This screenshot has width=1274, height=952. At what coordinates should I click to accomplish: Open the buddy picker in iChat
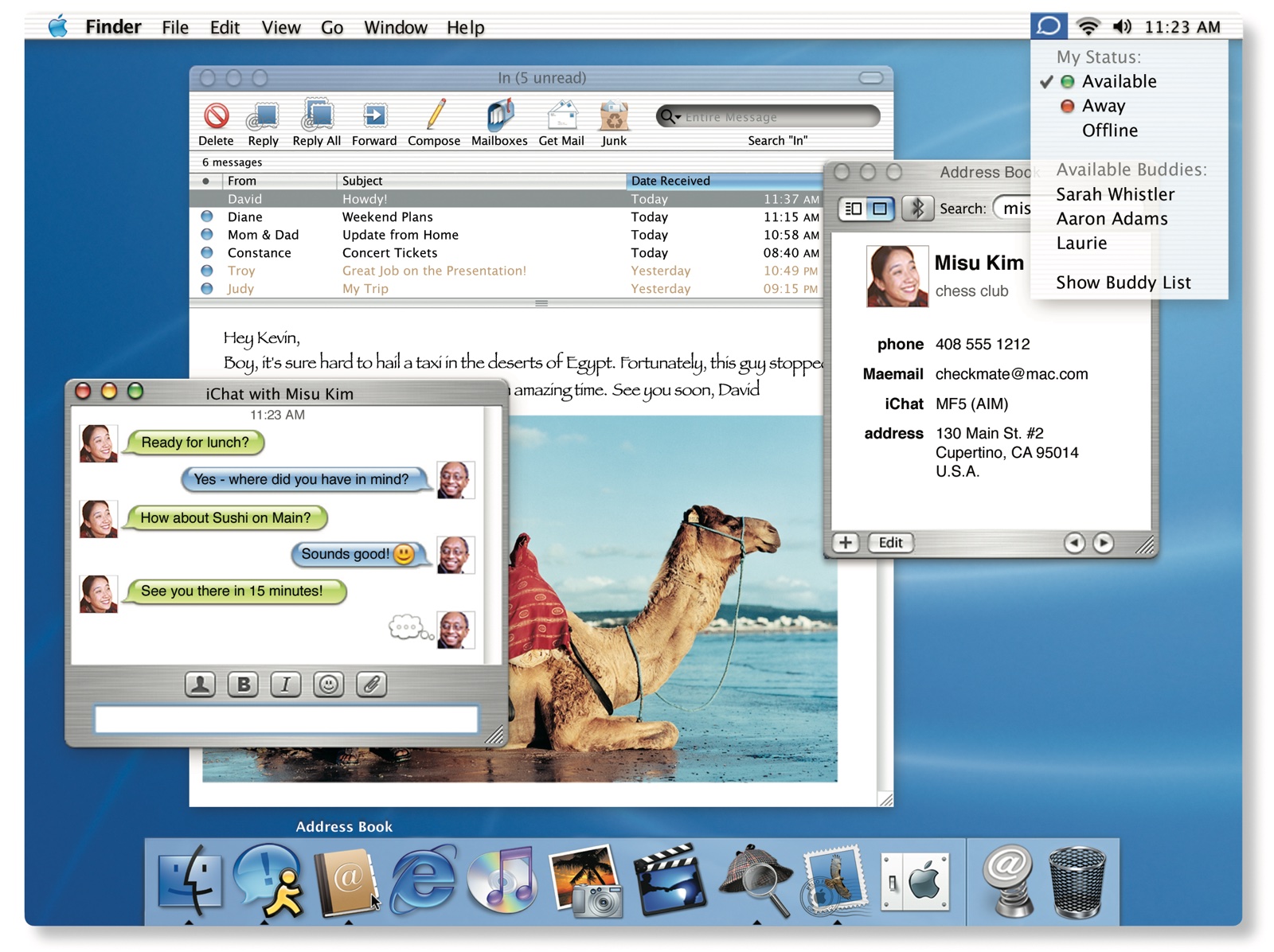(x=200, y=685)
